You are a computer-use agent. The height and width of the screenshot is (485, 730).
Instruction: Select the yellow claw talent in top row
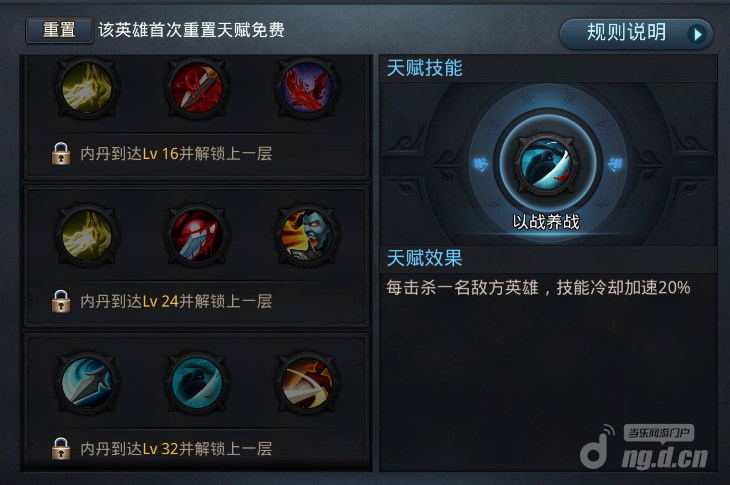[87, 88]
